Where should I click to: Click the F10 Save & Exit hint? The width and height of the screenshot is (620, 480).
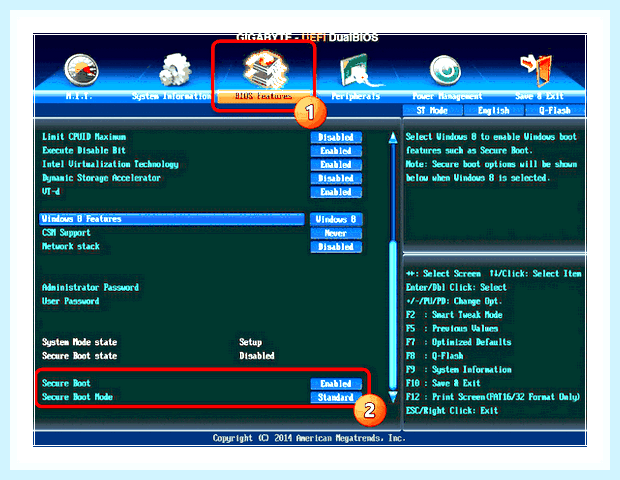(443, 383)
